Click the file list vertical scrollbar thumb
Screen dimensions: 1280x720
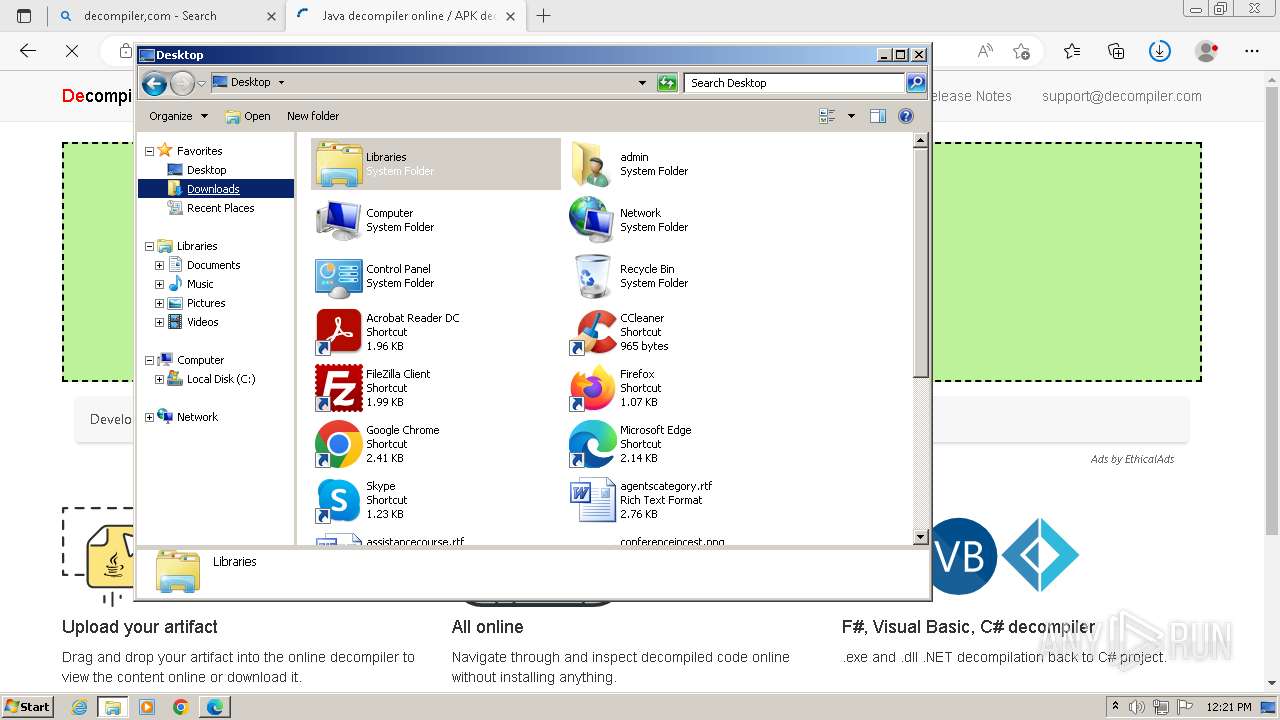click(921, 264)
